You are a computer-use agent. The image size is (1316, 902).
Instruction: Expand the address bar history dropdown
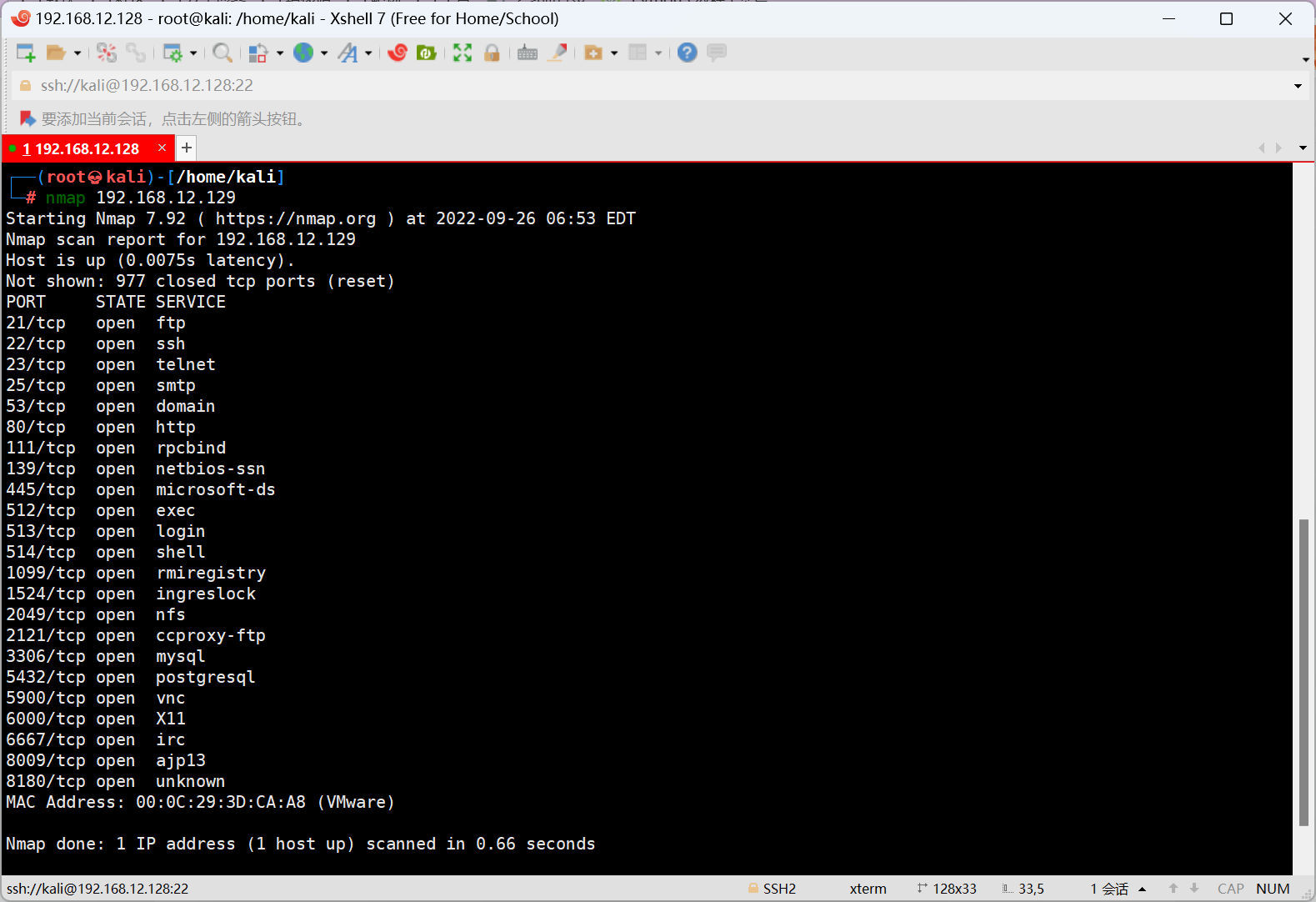(1298, 86)
